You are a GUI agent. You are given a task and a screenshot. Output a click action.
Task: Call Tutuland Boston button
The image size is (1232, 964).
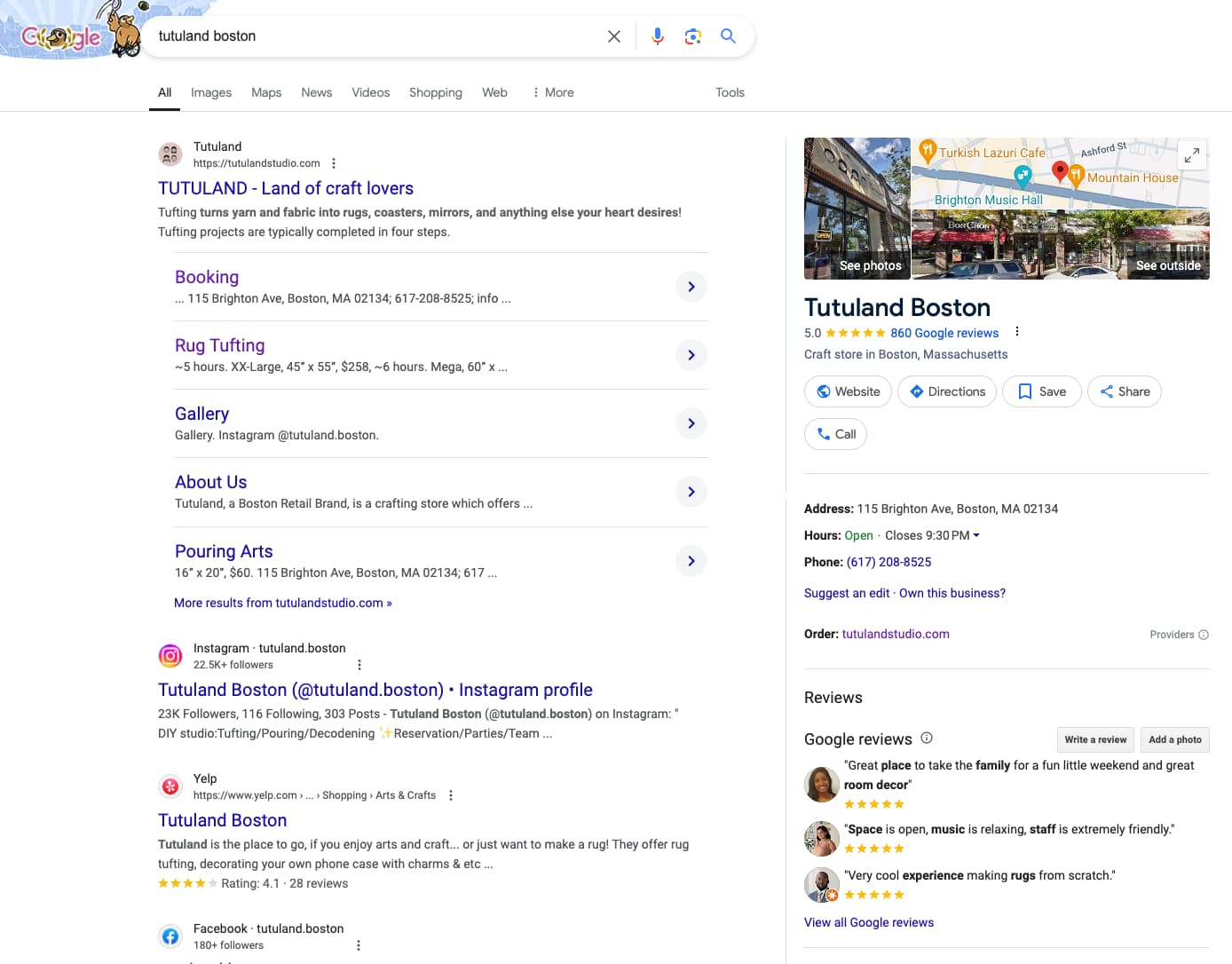coord(836,434)
